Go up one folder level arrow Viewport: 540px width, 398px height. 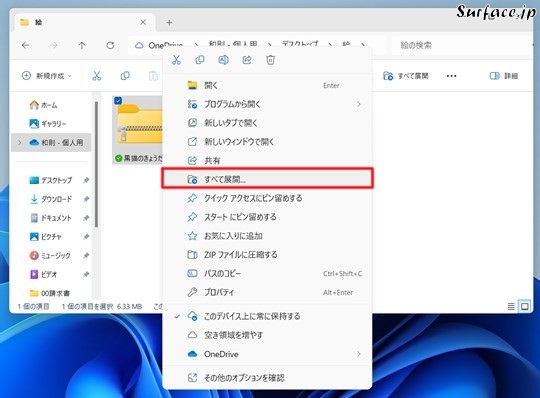pyautogui.click(x=82, y=45)
